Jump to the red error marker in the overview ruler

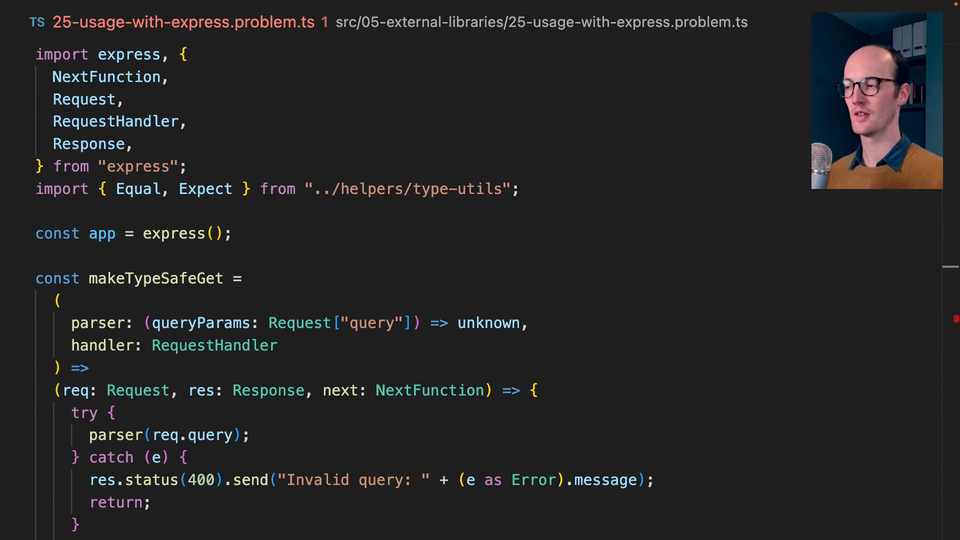point(955,319)
